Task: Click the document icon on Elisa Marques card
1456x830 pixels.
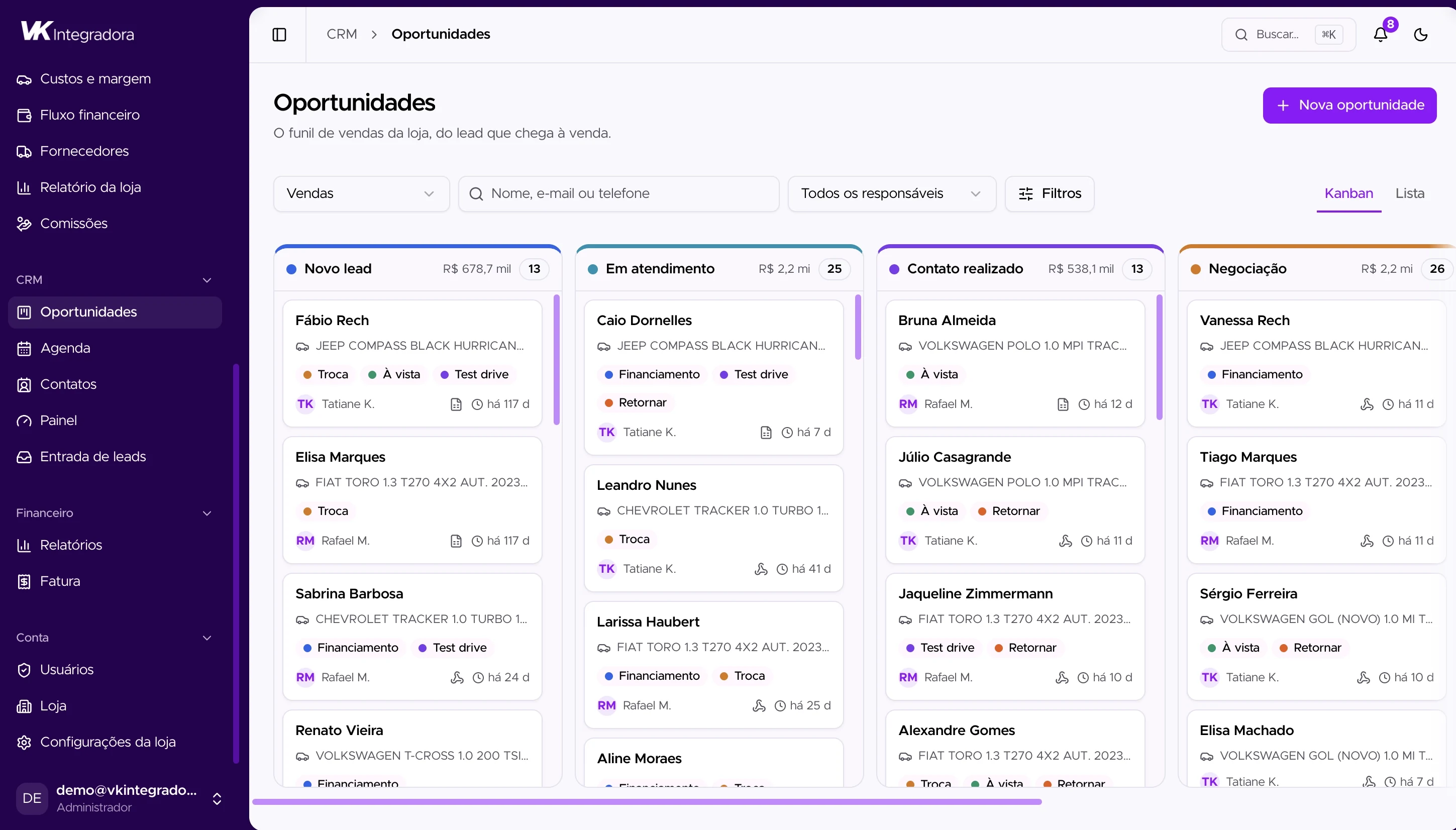Action: [455, 542]
